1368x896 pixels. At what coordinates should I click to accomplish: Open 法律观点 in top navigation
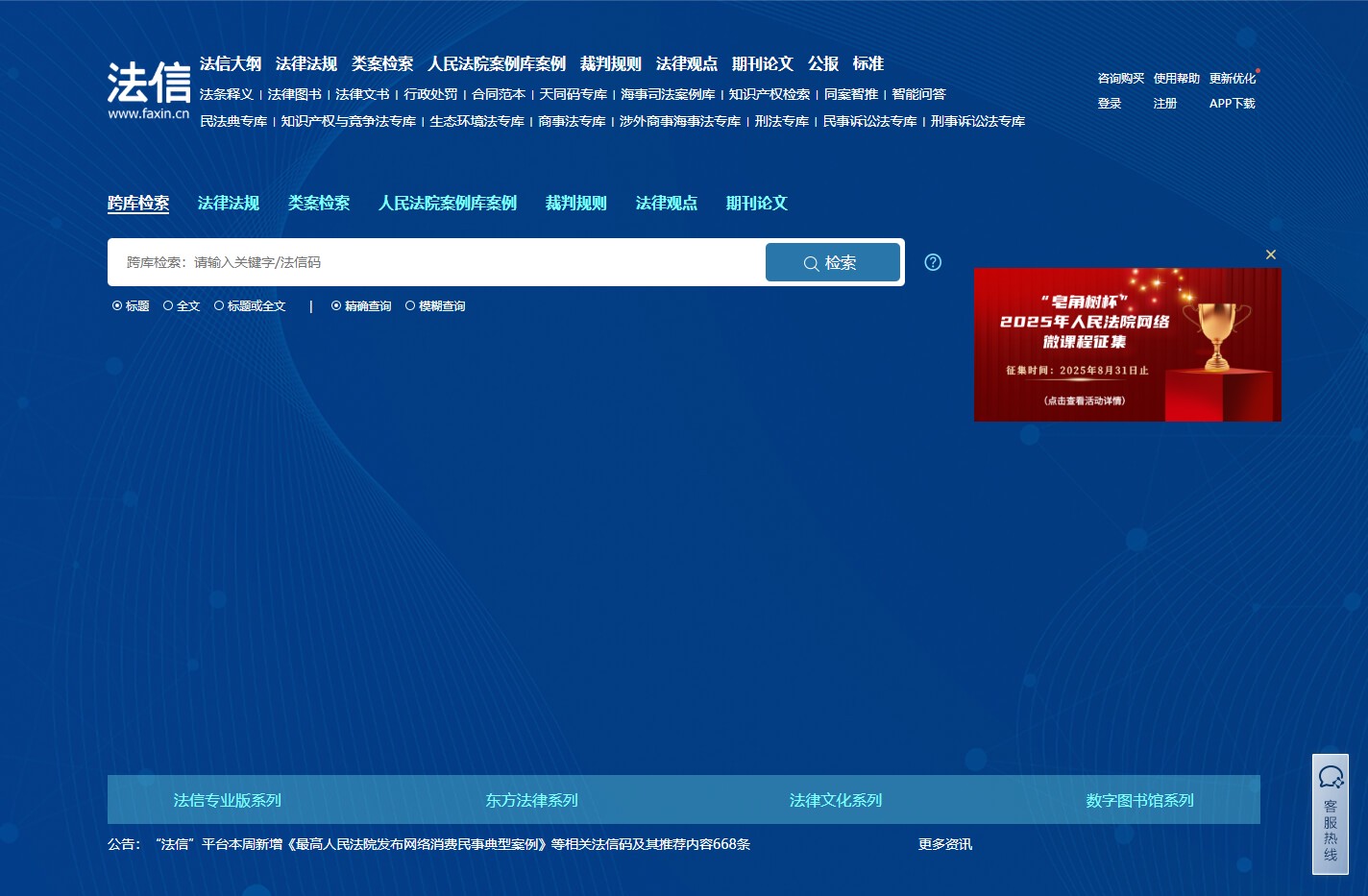click(687, 63)
